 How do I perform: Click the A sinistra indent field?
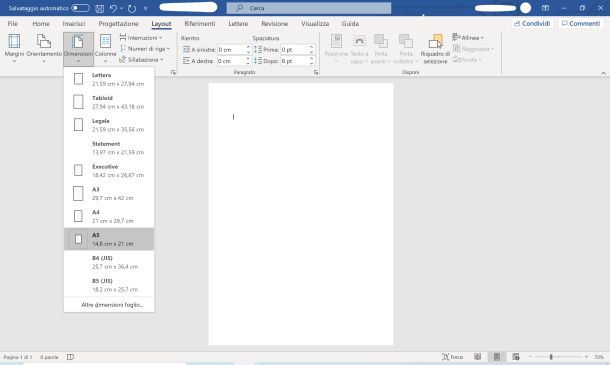pos(231,49)
